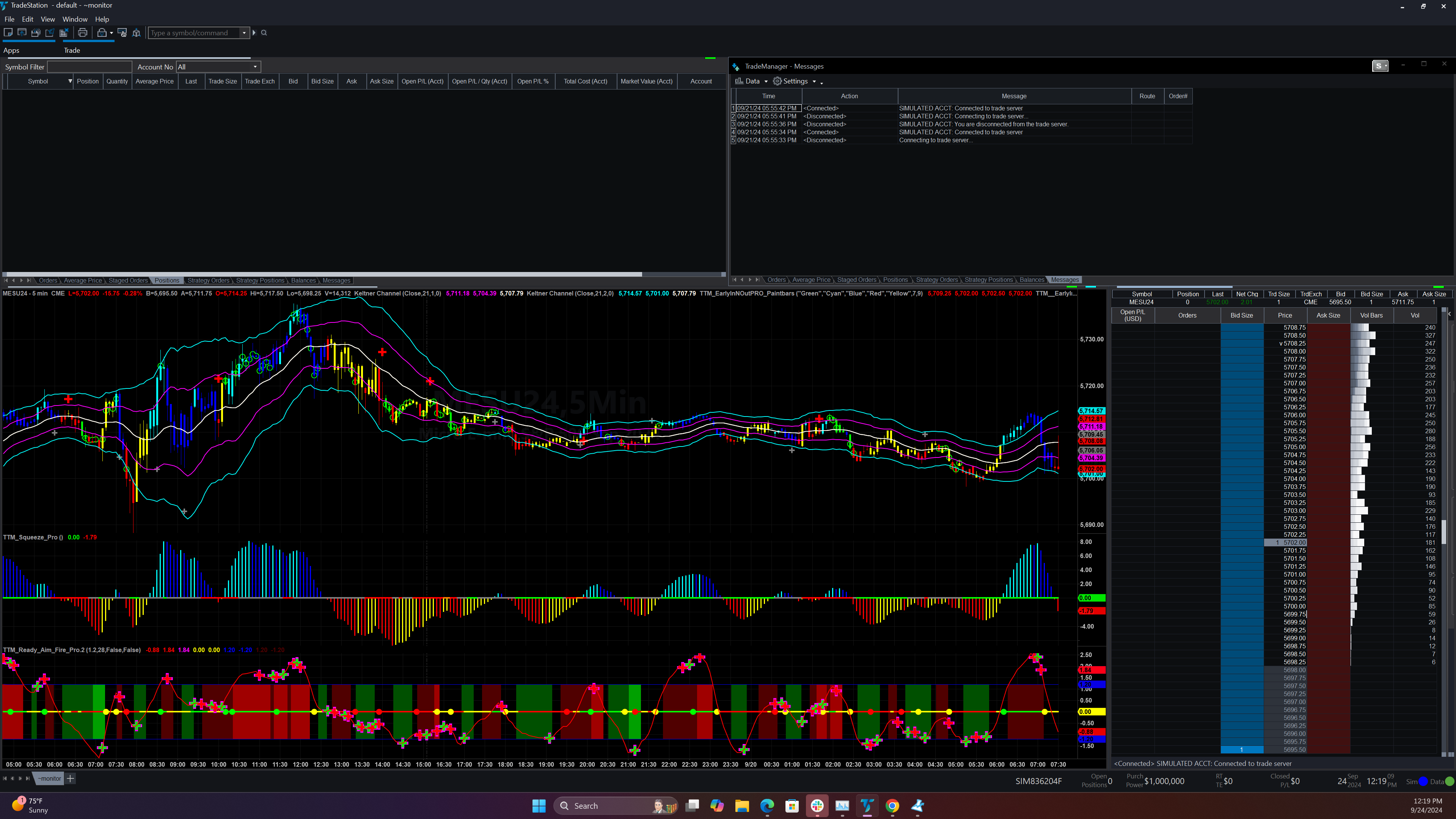The height and width of the screenshot is (819, 1456).
Task: Expand the lock icon dropdown arrow
Action: 112,33
